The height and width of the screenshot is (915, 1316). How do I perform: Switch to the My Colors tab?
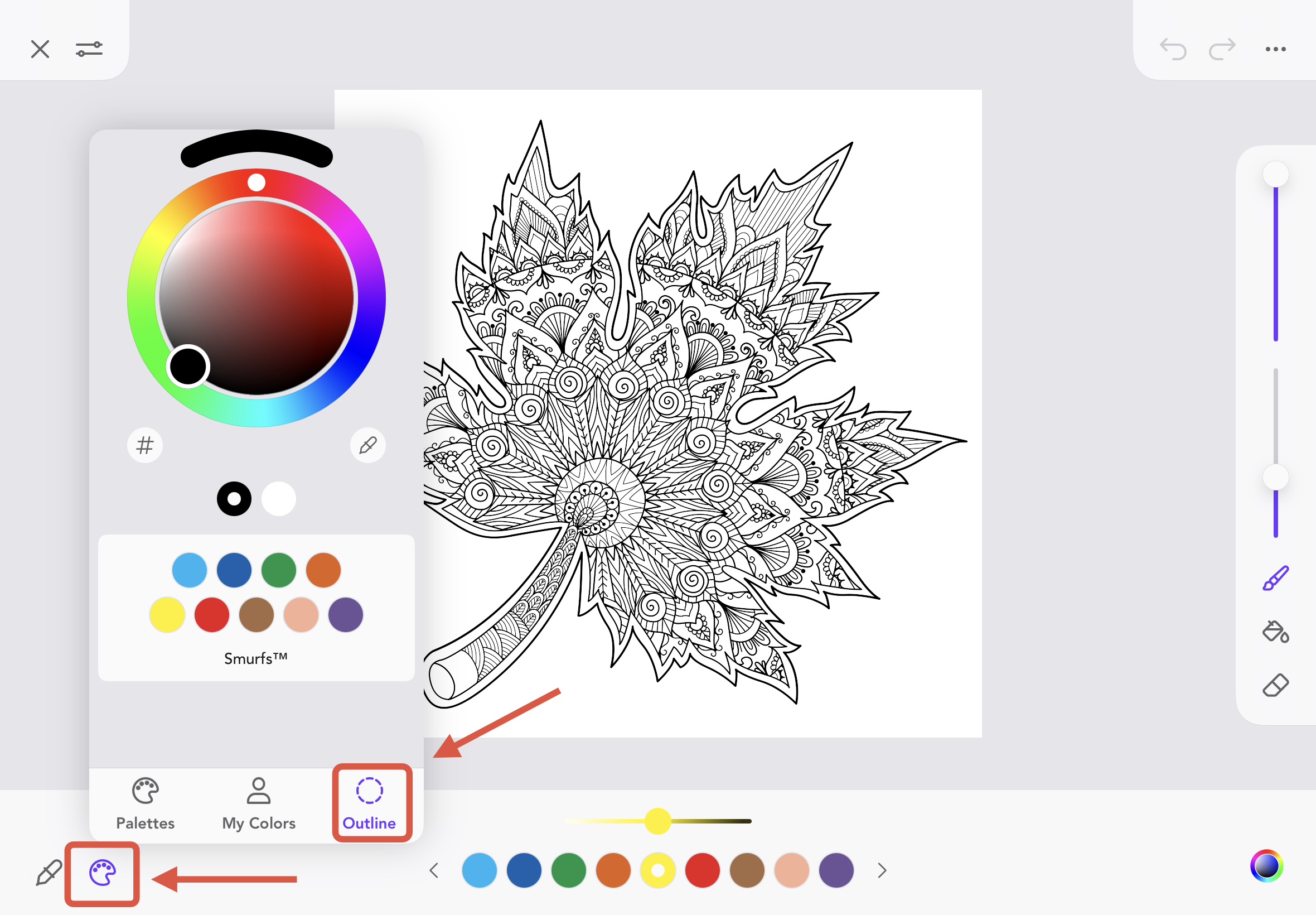click(x=258, y=805)
